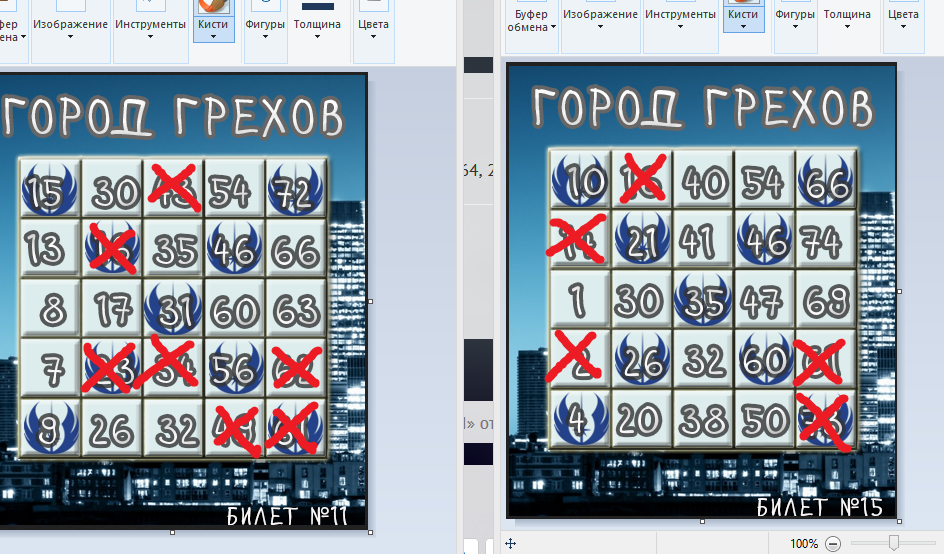Expand Изображение group in the left window
Image resolution: width=944 pixels, height=554 pixels.
(x=70, y=23)
